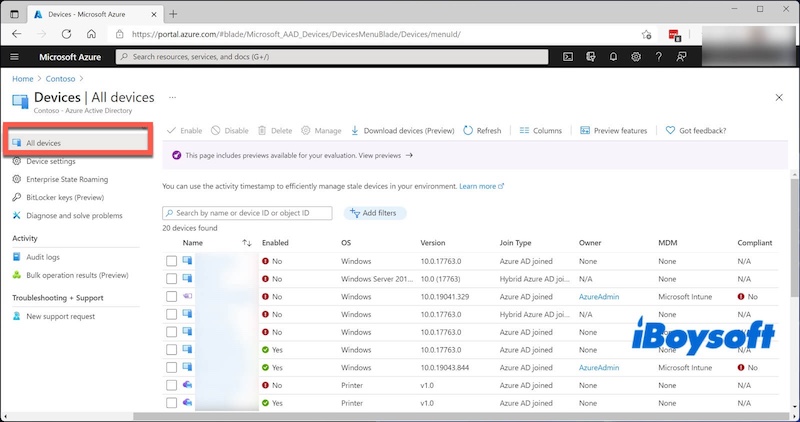Click the Manage toolbar command
The height and width of the screenshot is (422, 800).
click(x=321, y=131)
